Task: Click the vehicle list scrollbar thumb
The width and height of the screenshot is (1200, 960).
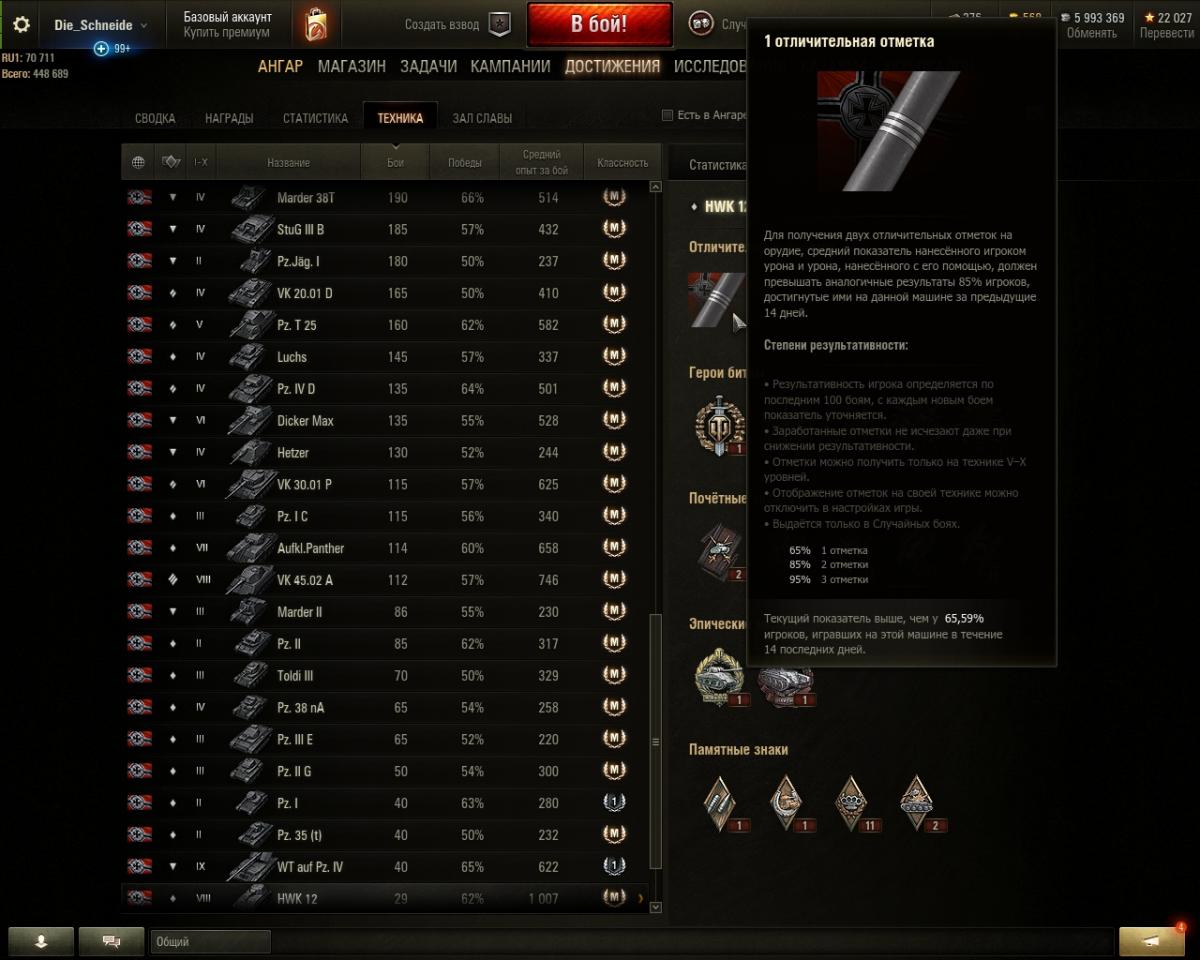Action: pyautogui.click(x=656, y=742)
